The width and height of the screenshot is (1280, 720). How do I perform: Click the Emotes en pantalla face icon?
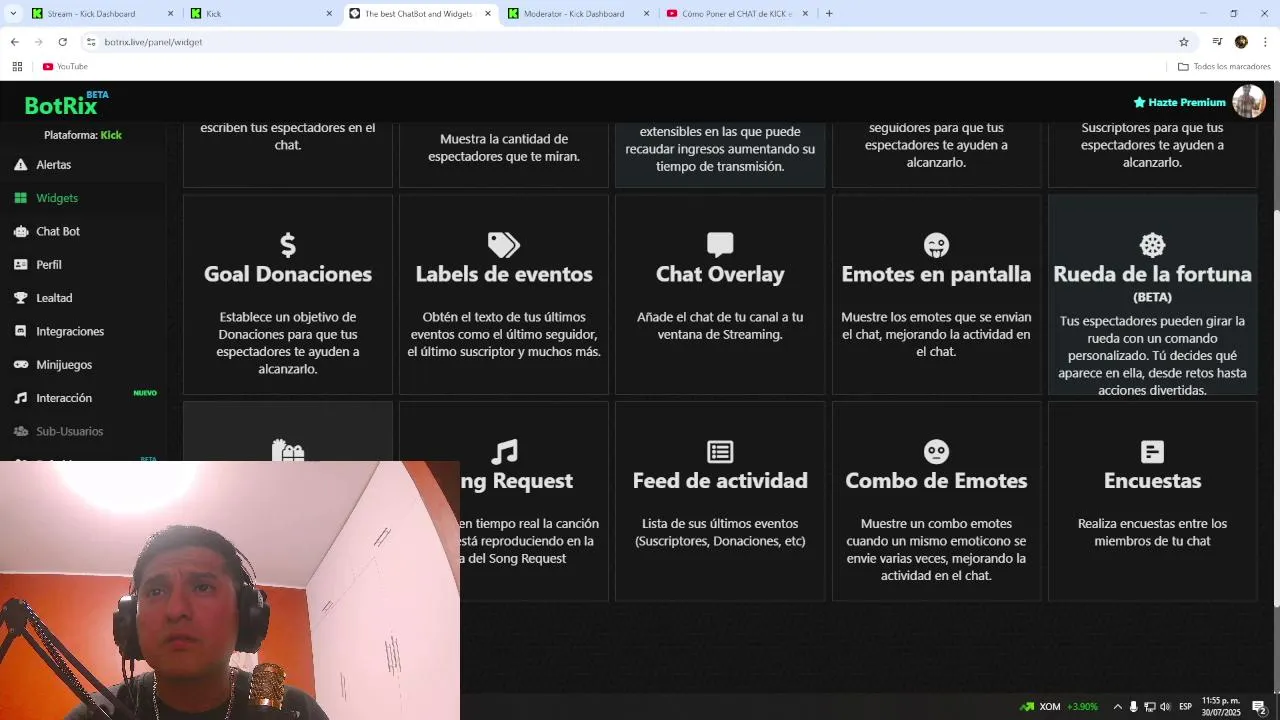tap(936, 245)
